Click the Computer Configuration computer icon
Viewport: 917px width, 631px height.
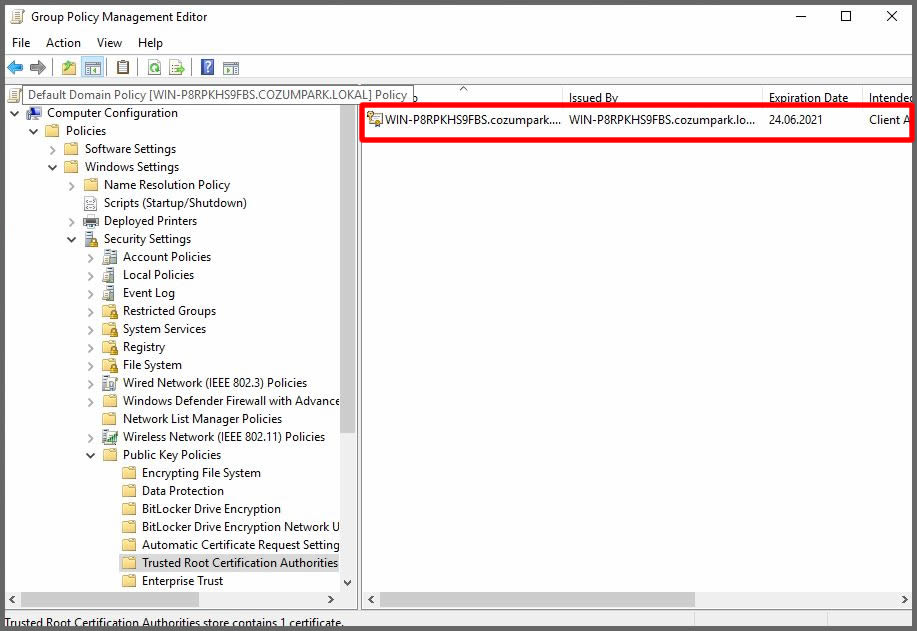pyautogui.click(x=34, y=113)
